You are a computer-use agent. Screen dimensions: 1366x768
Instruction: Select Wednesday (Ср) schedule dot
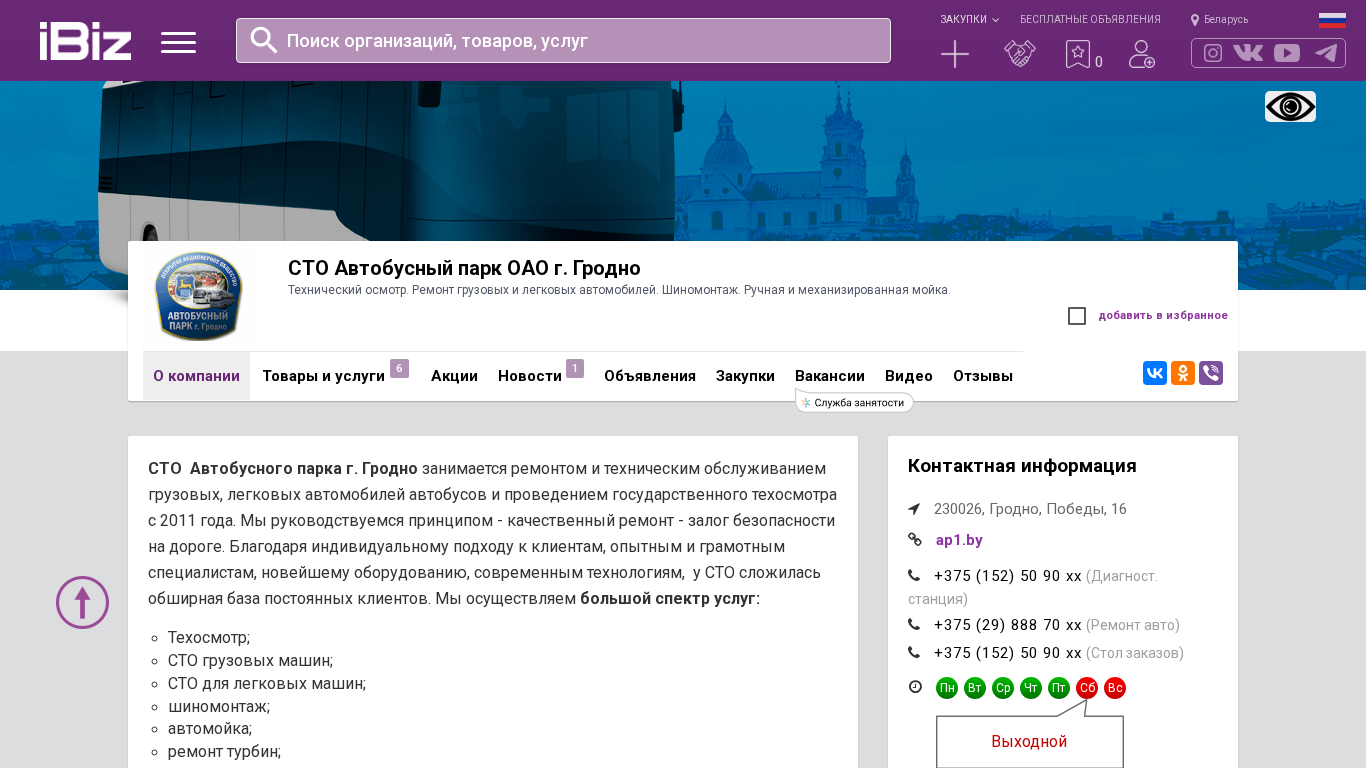[1003, 688]
